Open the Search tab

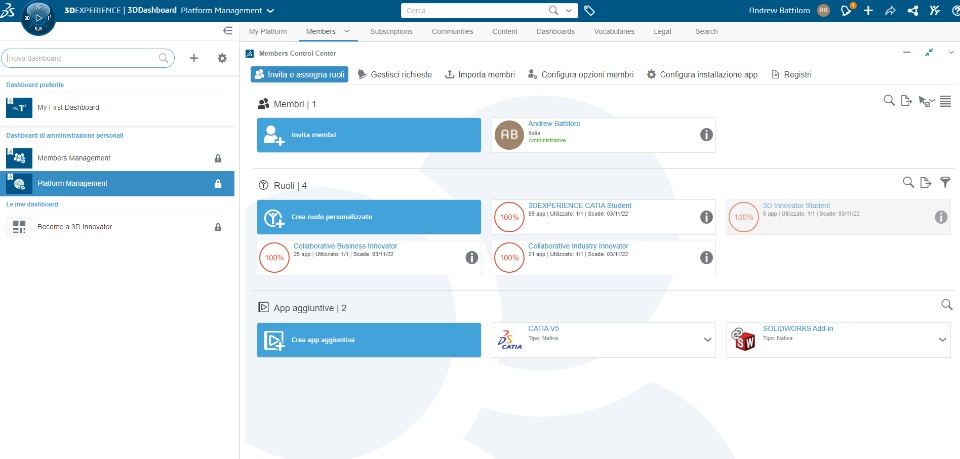tap(706, 31)
